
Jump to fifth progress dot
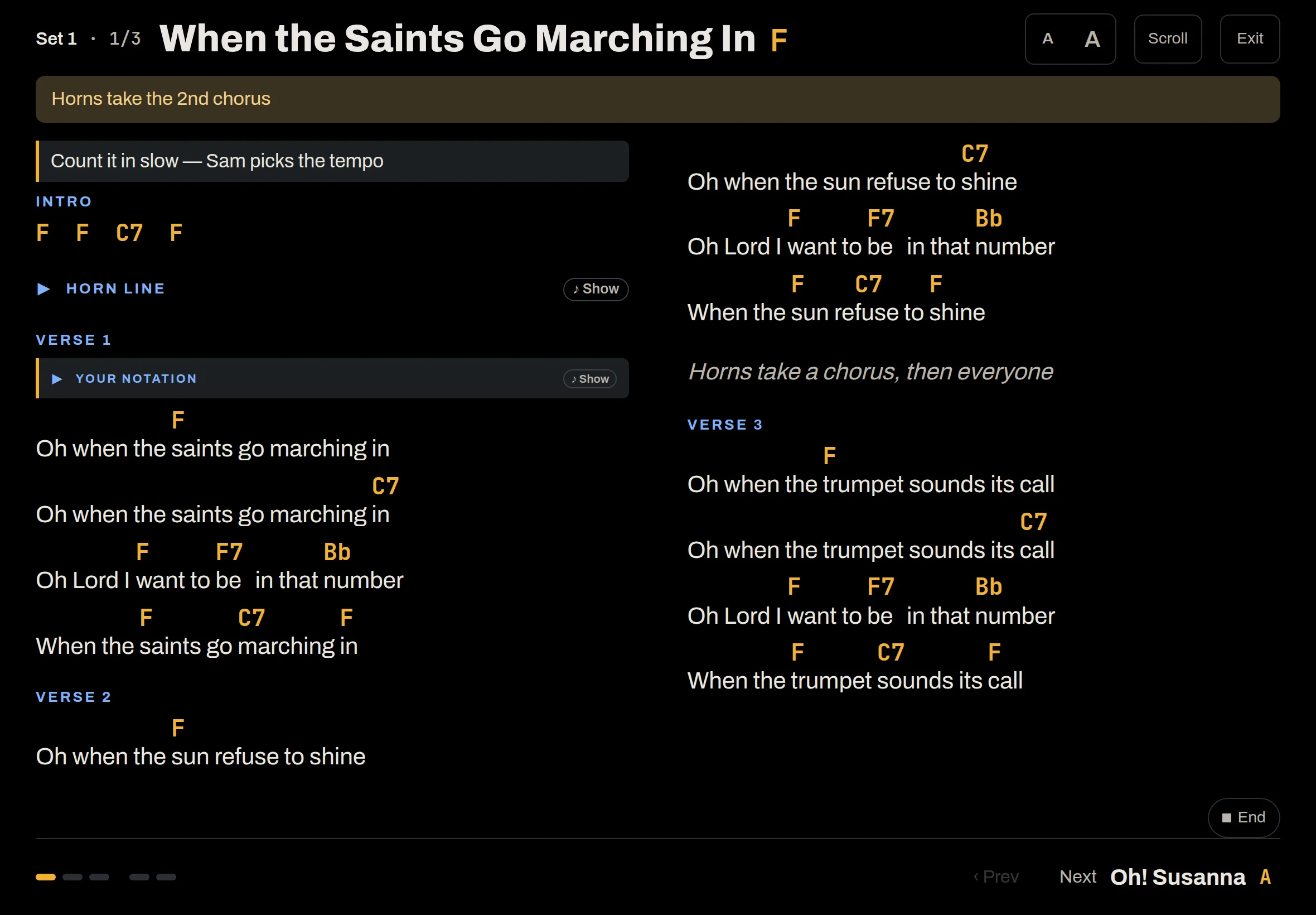[166, 877]
